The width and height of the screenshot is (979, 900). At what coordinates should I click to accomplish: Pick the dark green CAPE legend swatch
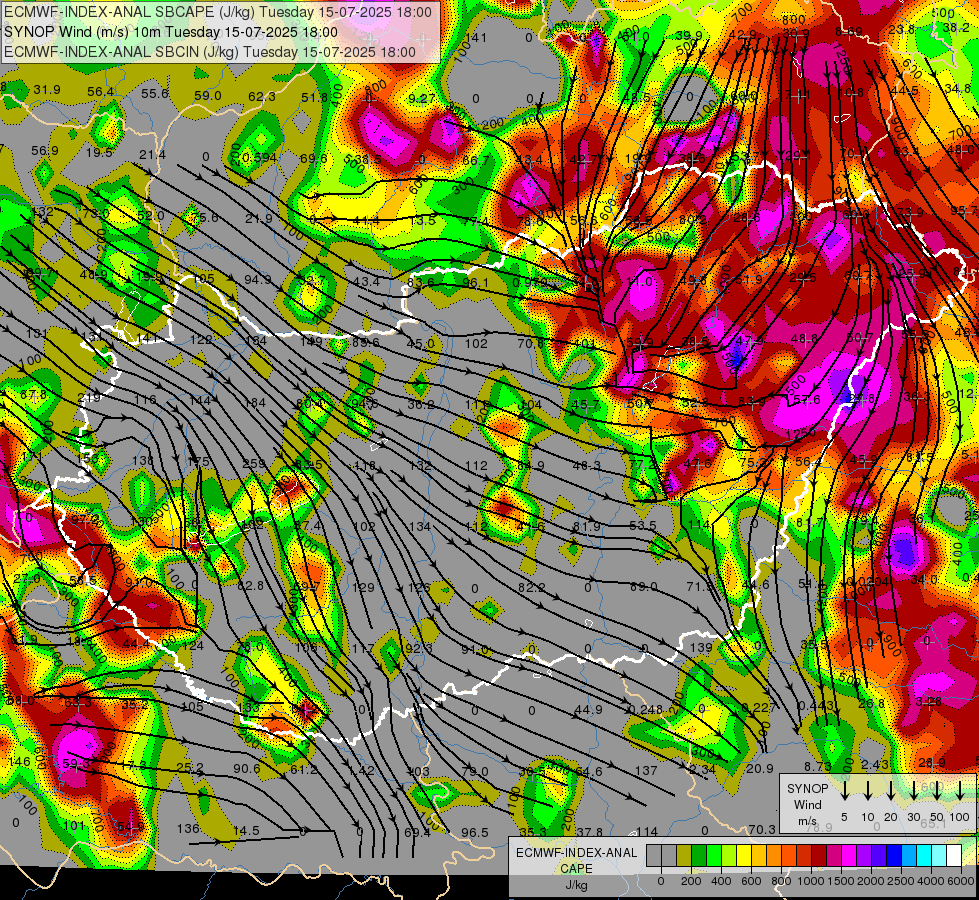(x=699, y=855)
